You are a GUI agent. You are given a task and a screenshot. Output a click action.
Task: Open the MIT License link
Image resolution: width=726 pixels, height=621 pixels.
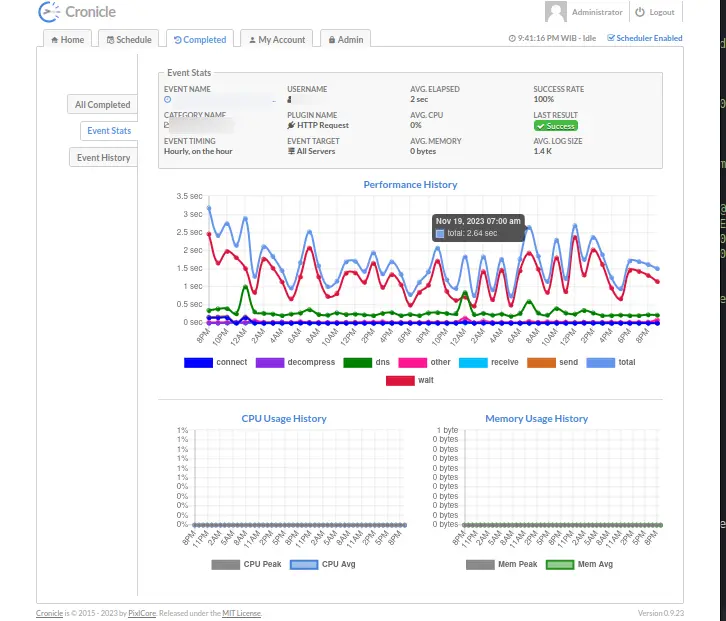(x=241, y=613)
